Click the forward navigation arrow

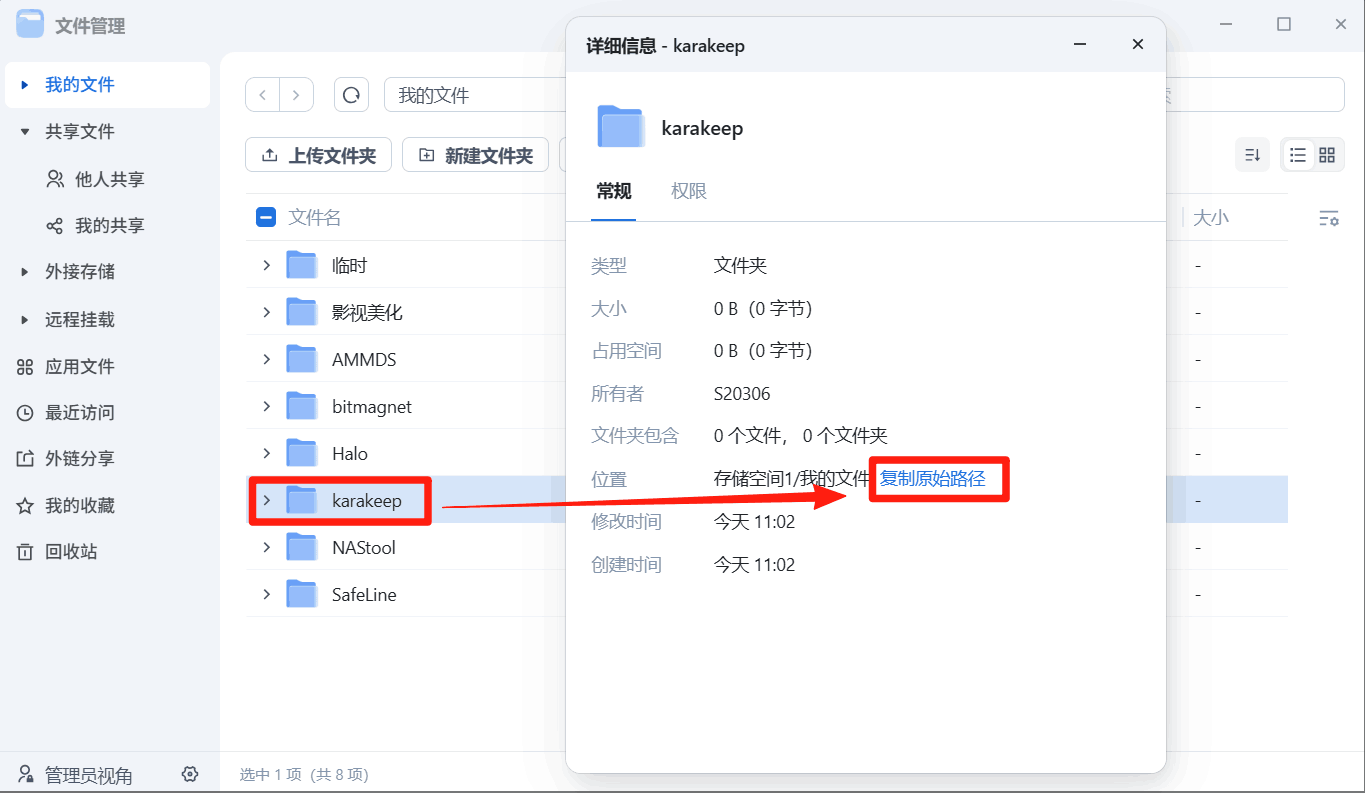[296, 95]
